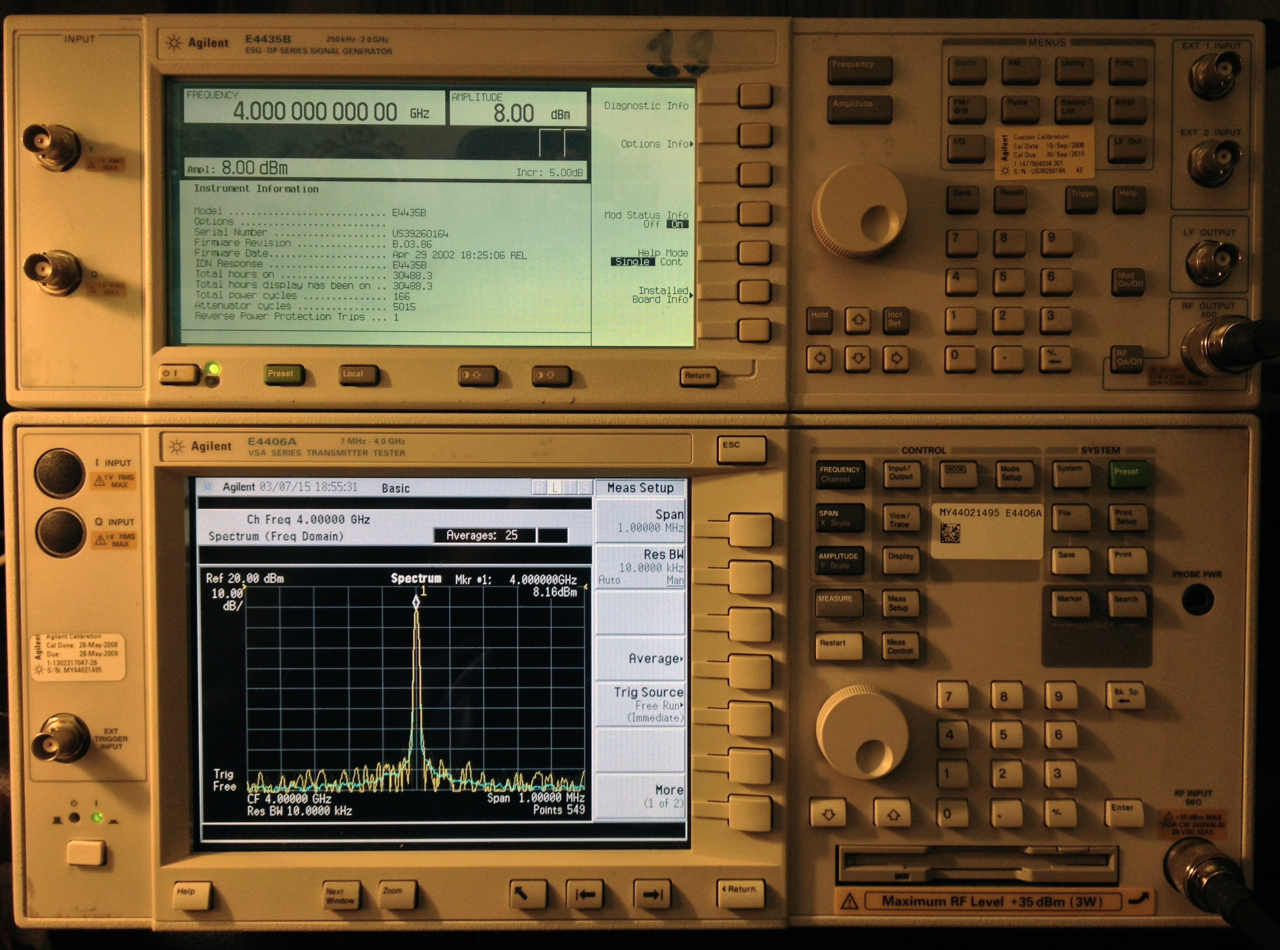Toggle Mod On/Off on the signal generator
This screenshot has height=950, width=1280.
coord(1127,281)
